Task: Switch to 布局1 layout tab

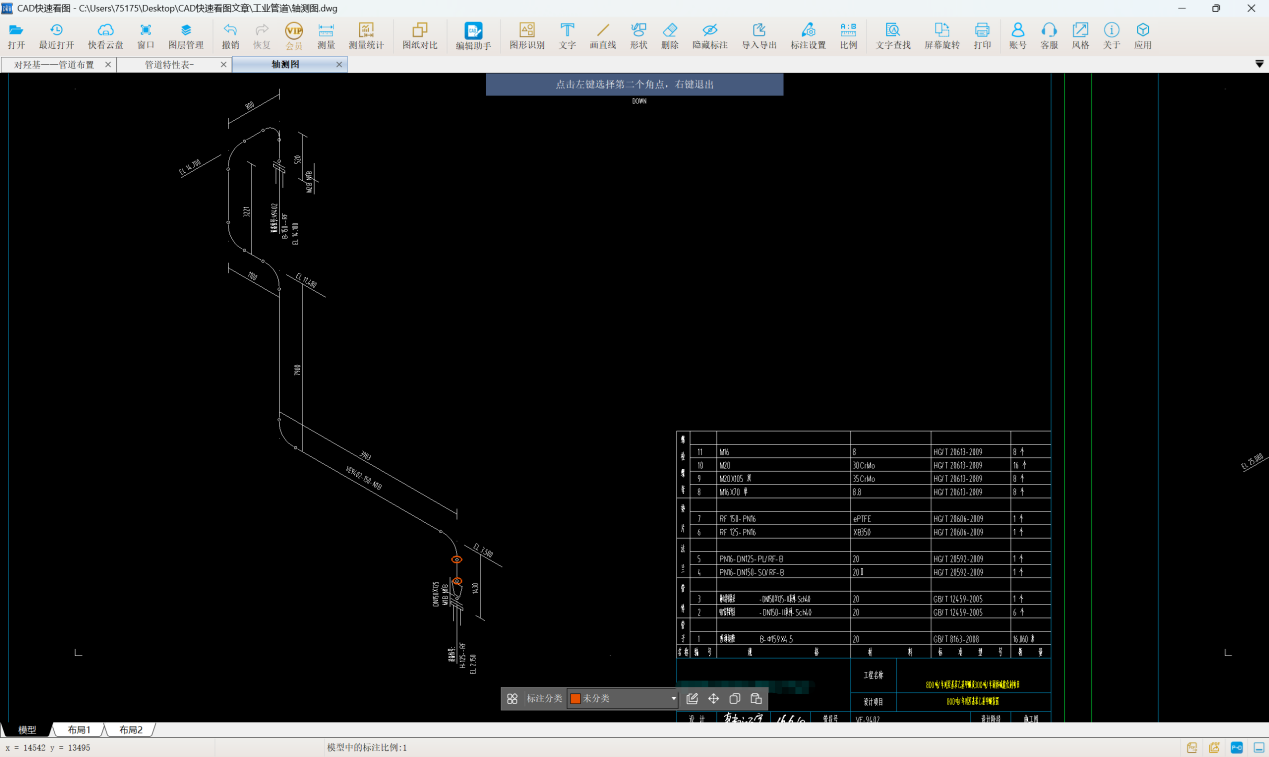Action: (79, 730)
